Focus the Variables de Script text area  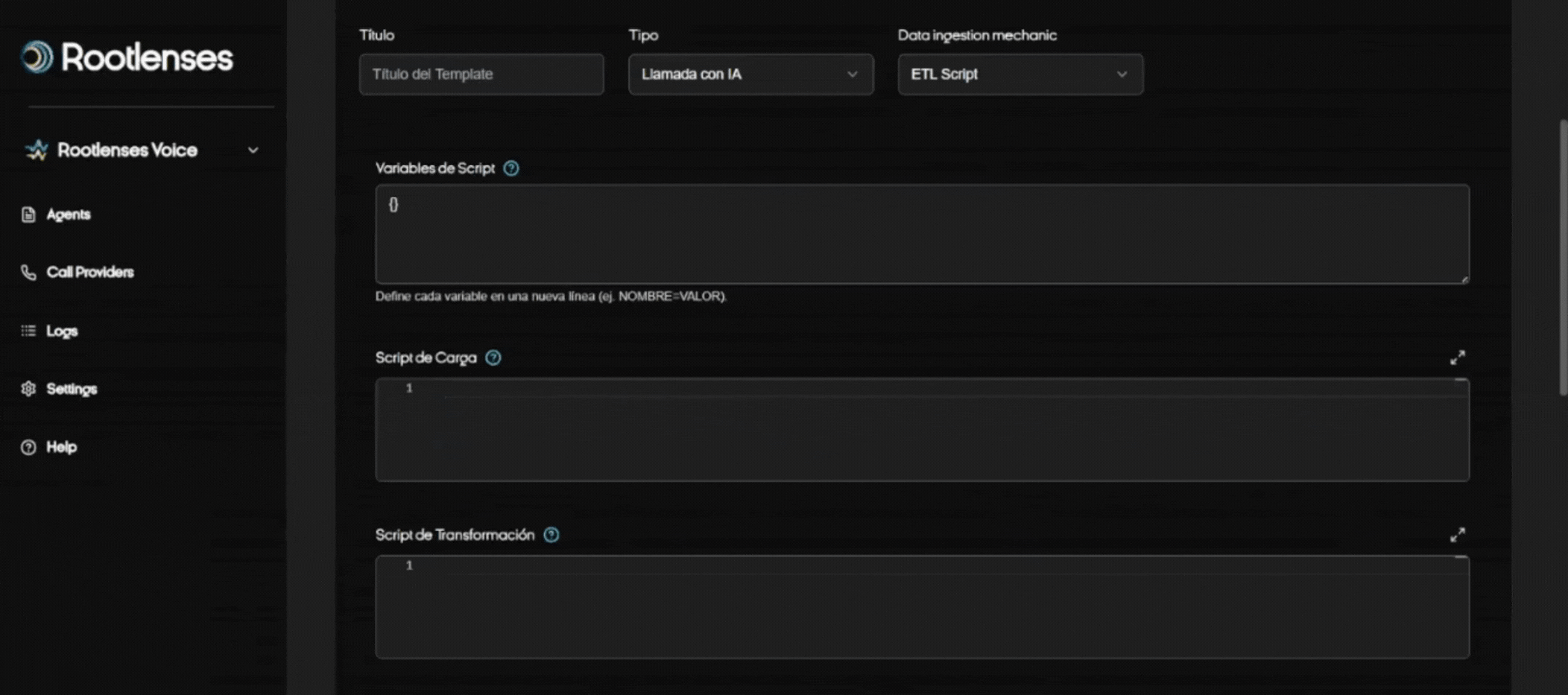pyautogui.click(x=922, y=234)
